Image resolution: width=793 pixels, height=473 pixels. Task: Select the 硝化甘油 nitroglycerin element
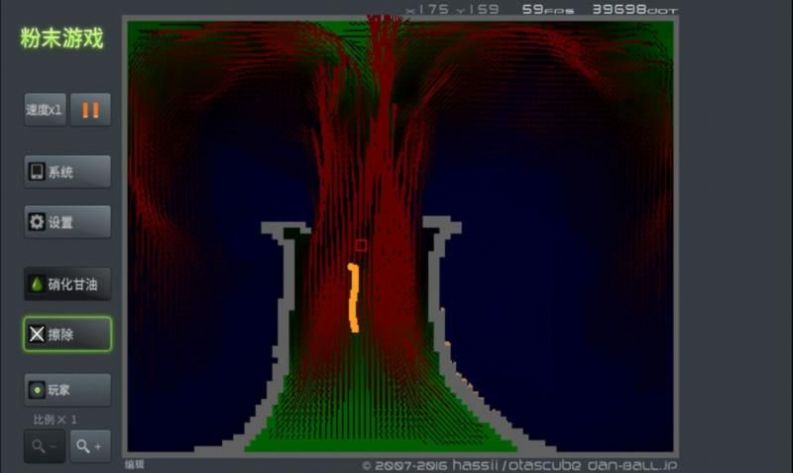pyautogui.click(x=67, y=284)
